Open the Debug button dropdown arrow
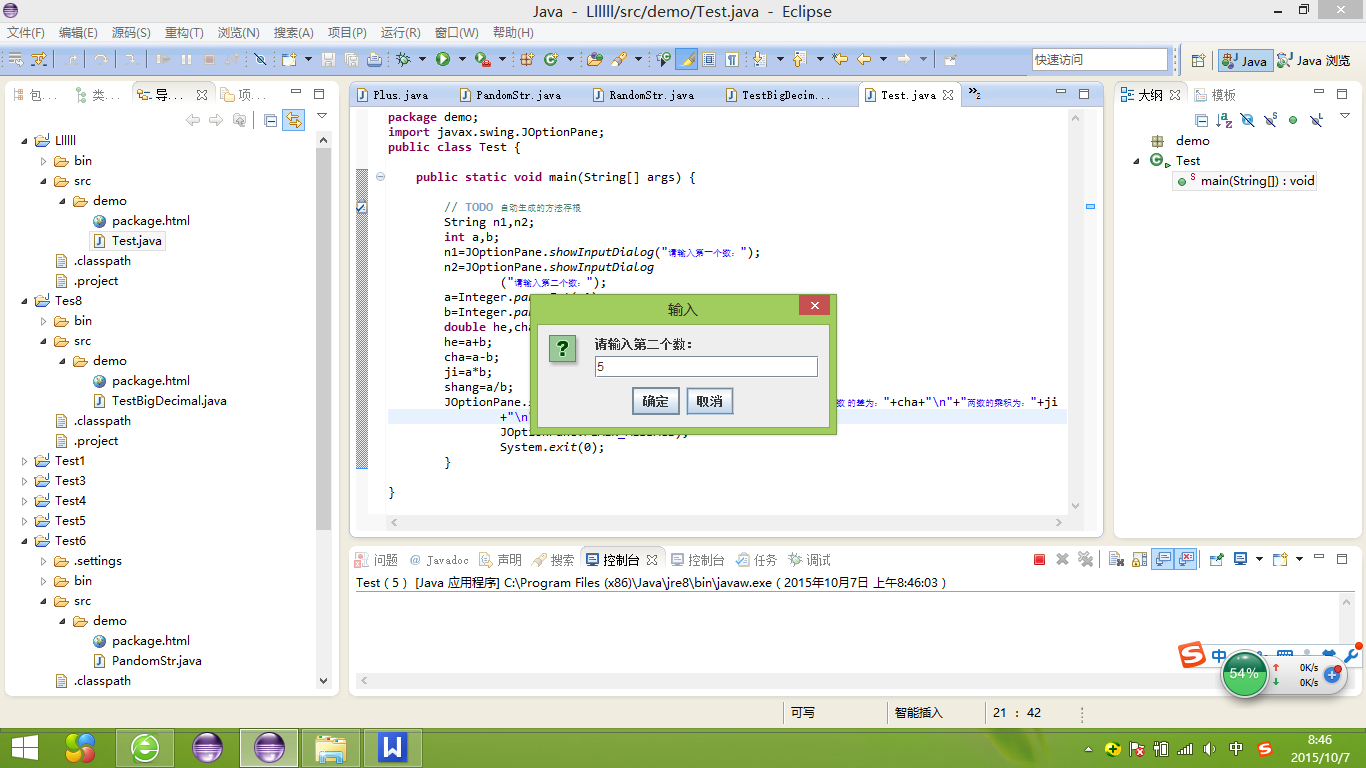This screenshot has width=1366, height=768. pyautogui.click(x=422, y=59)
